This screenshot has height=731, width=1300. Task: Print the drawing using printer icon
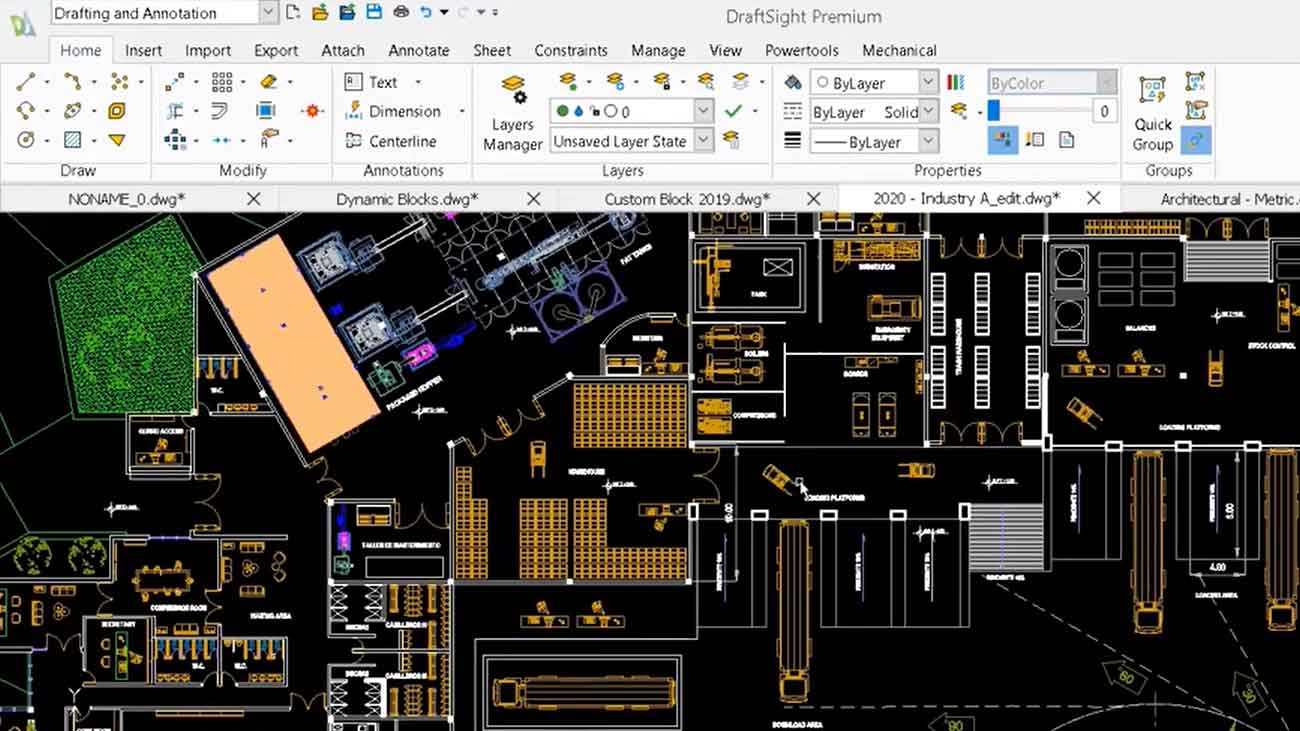401,13
